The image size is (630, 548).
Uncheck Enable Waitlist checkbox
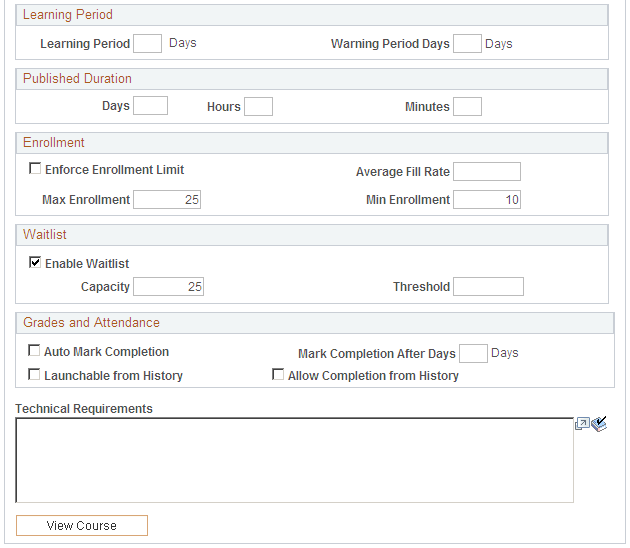tap(35, 262)
